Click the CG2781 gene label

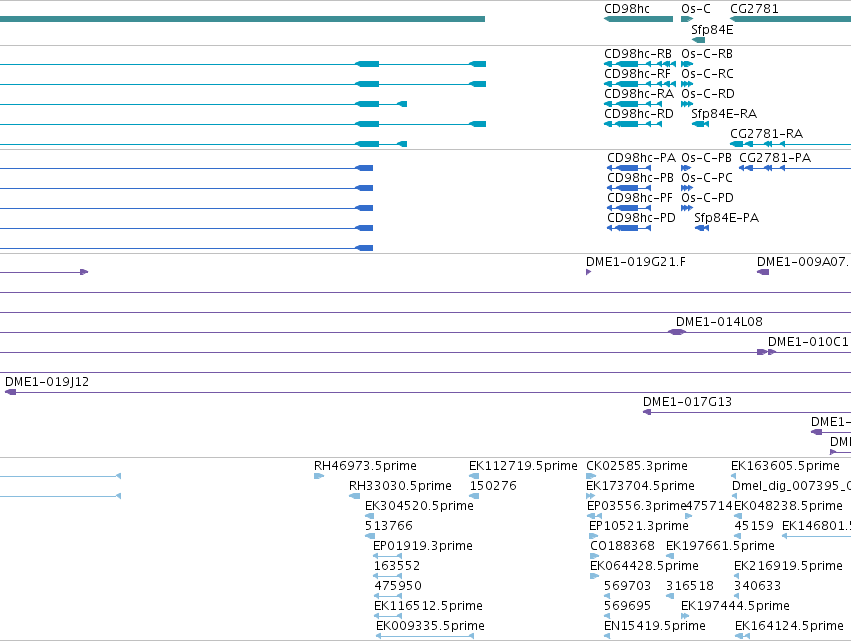754,9
